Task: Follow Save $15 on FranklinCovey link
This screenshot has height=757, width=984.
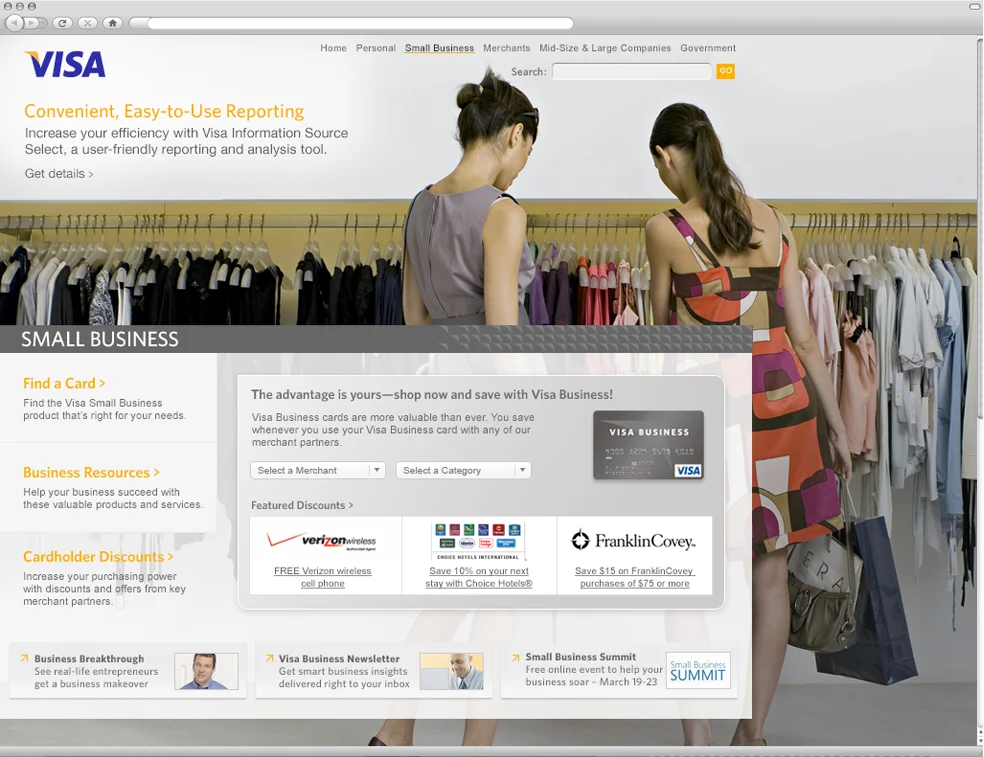Action: [634, 577]
